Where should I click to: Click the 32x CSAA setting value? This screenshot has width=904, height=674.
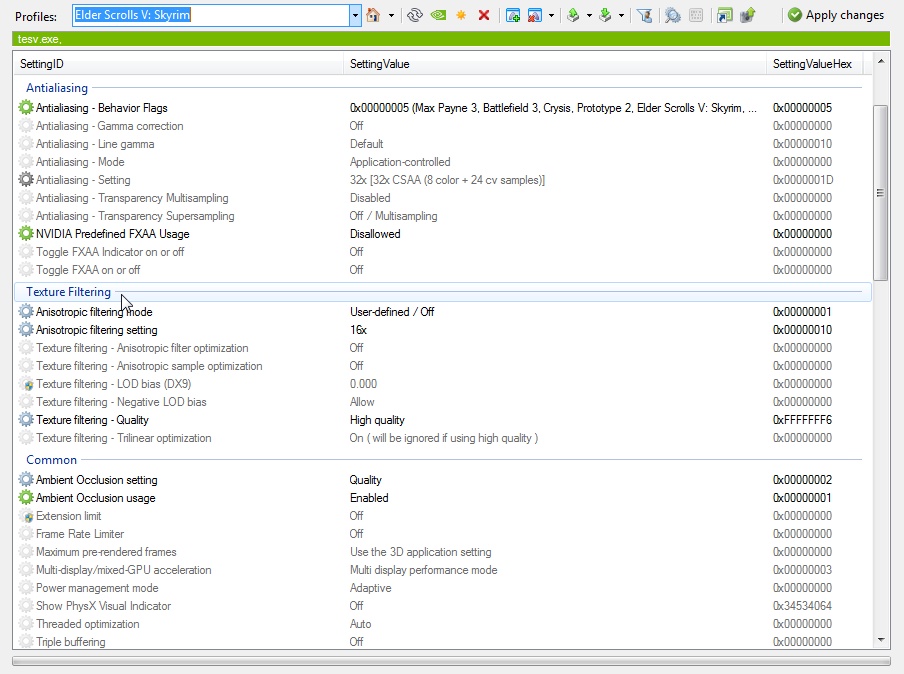[447, 180]
